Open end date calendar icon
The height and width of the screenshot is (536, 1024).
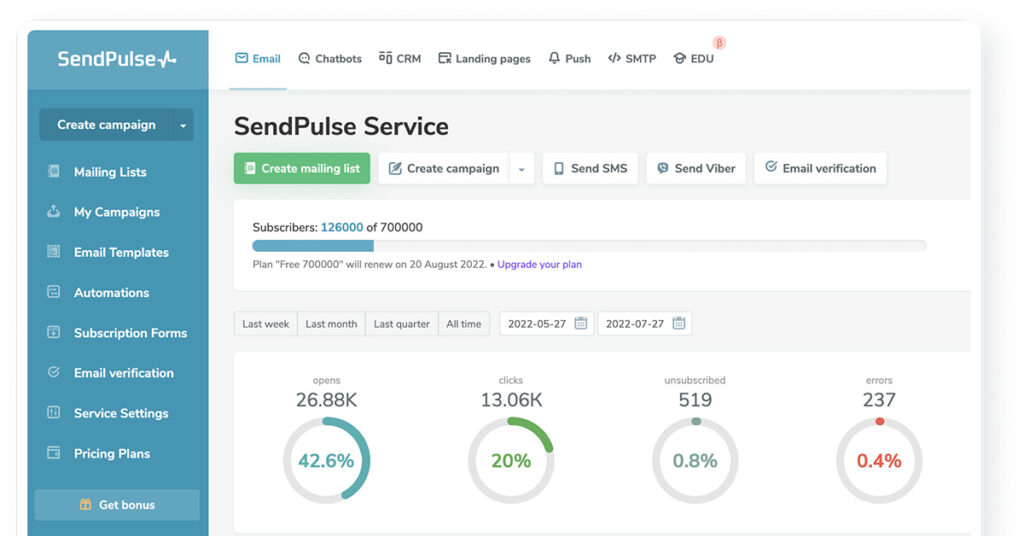point(679,324)
